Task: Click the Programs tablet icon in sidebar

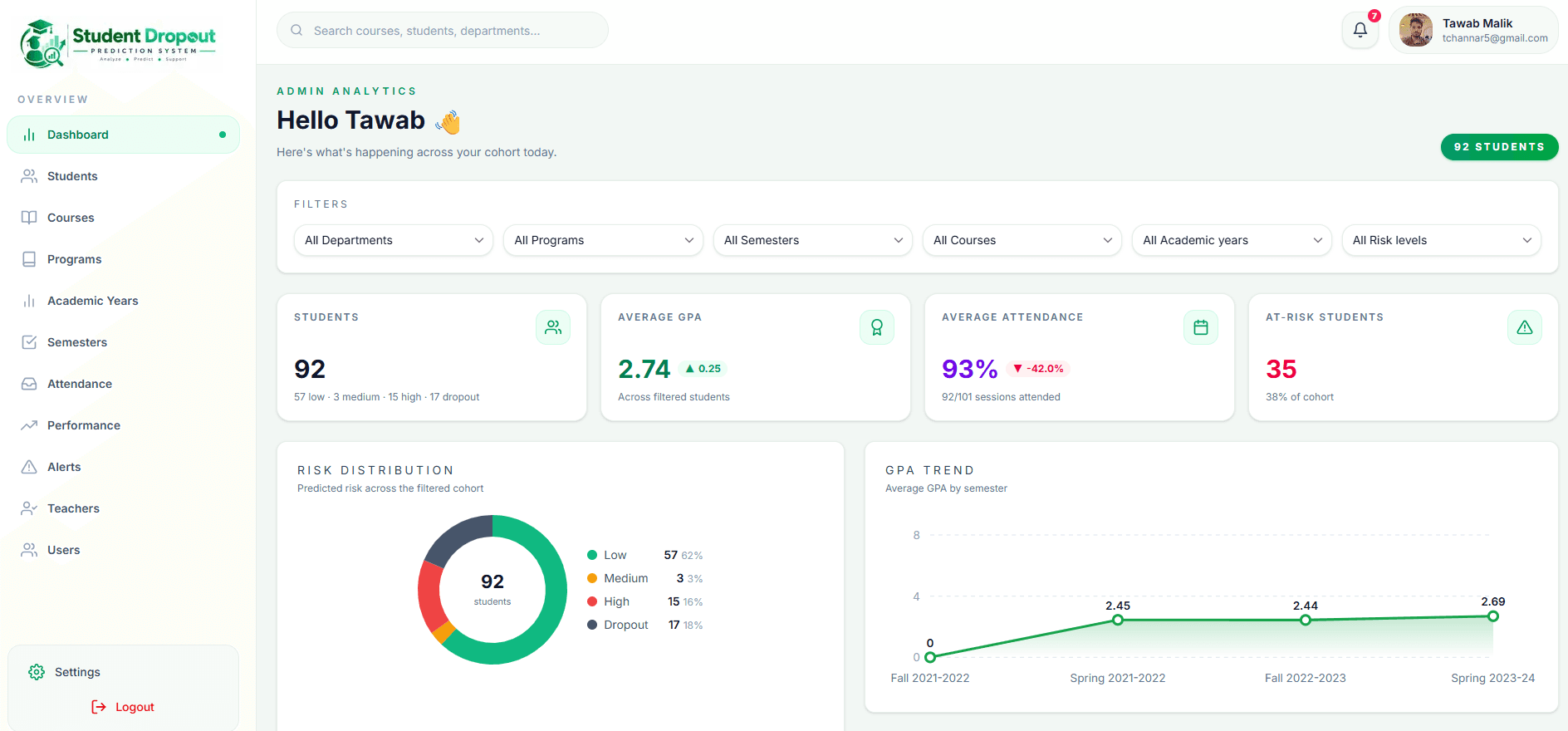Action: (x=29, y=259)
